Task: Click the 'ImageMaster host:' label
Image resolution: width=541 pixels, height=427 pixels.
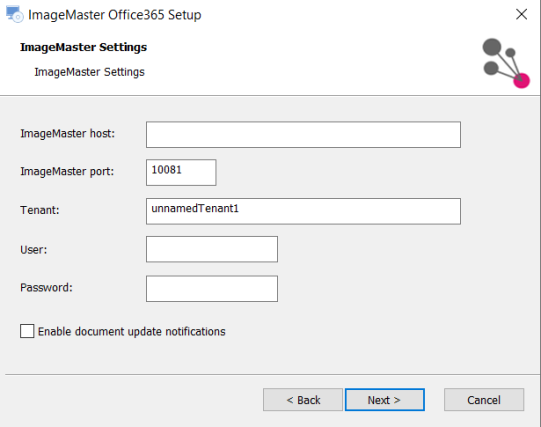Action: [x=68, y=133]
